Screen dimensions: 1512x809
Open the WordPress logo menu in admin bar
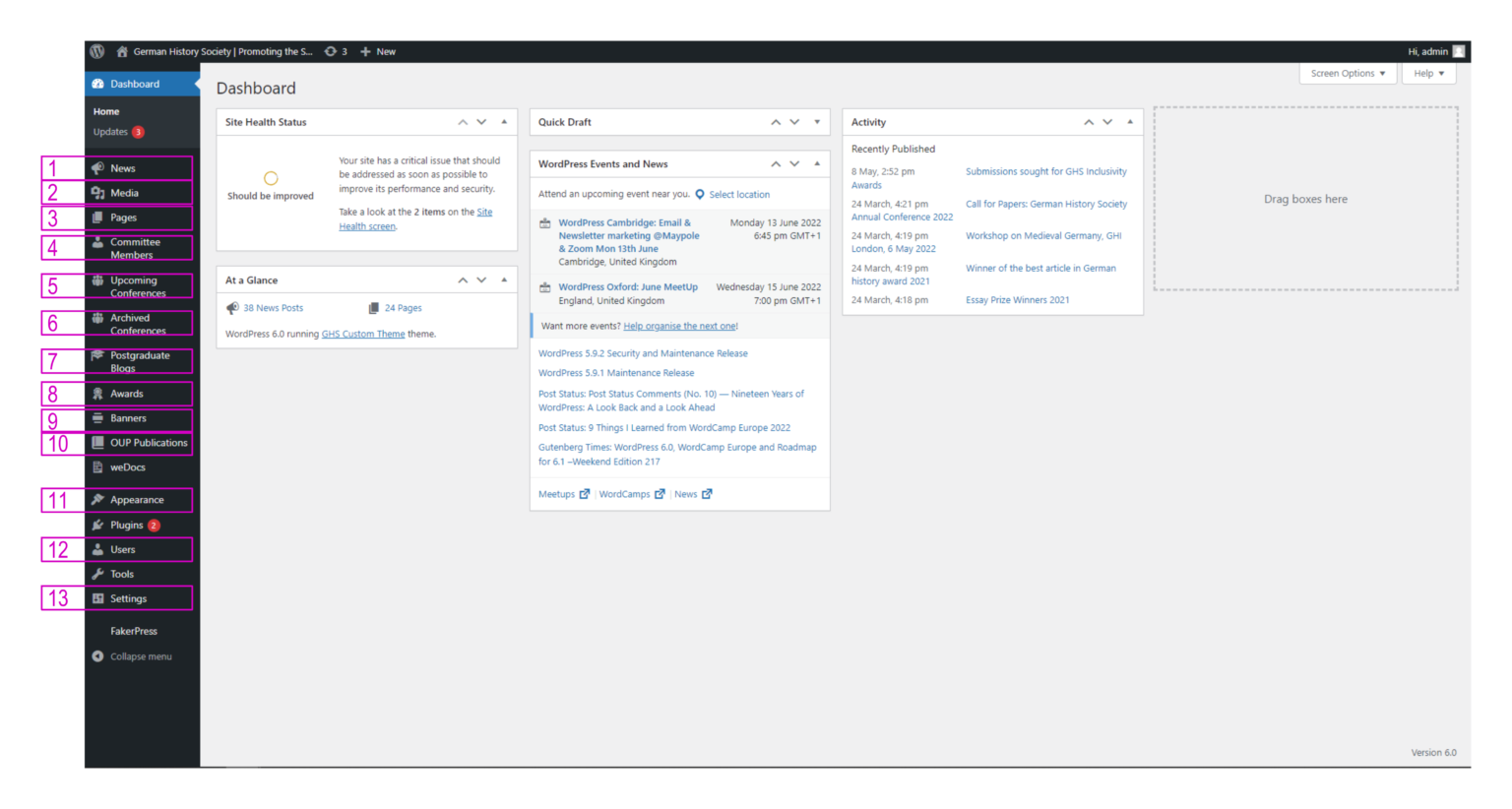[96, 51]
